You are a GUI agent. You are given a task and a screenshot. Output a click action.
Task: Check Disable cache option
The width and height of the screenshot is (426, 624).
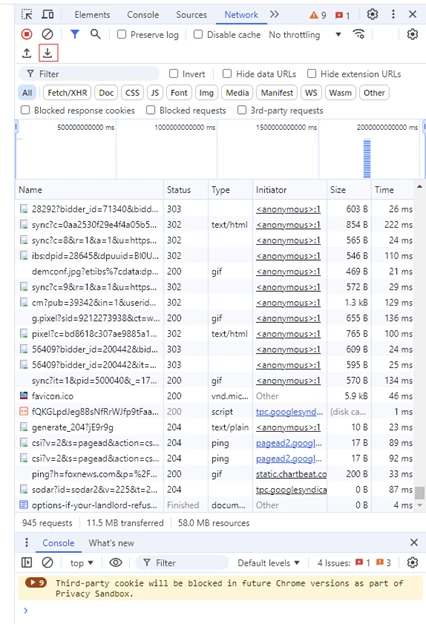198,35
